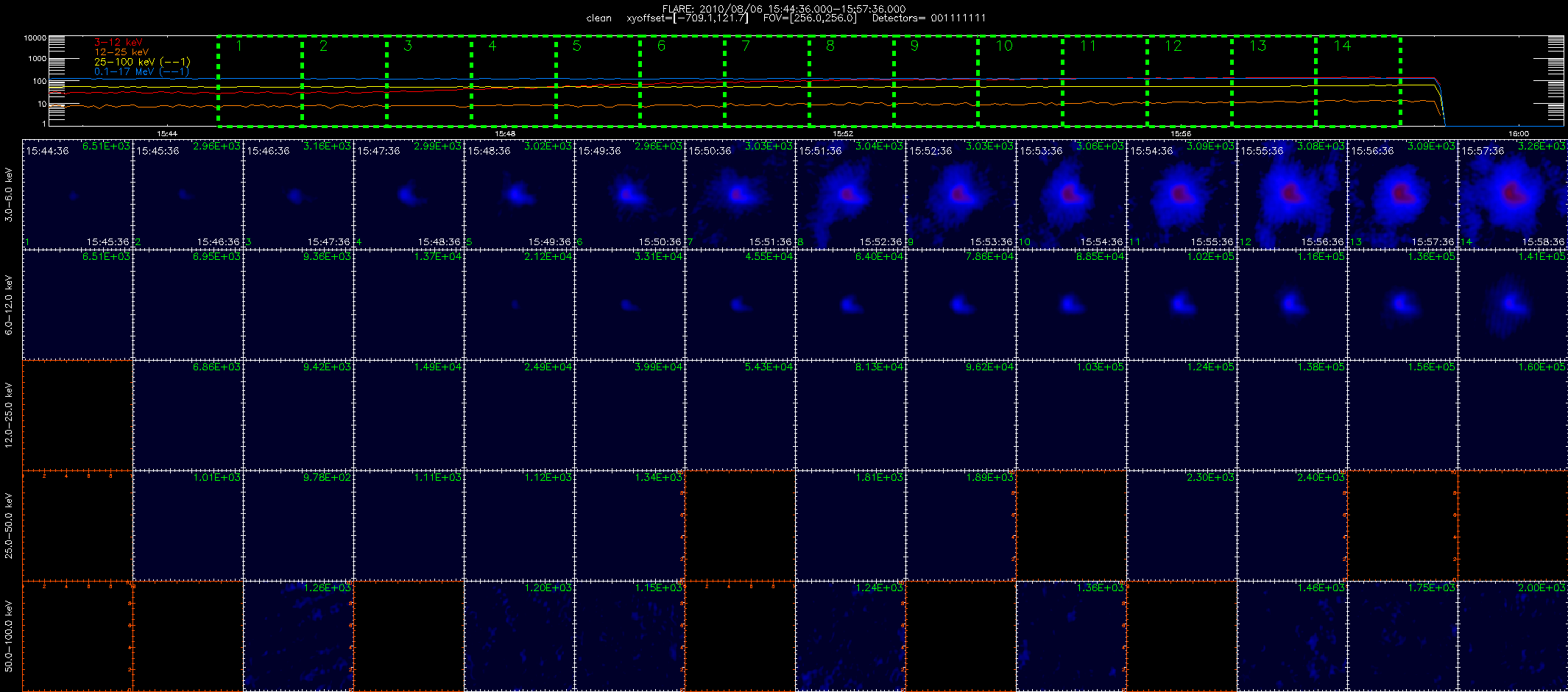Open the 25.0-50.0 keV image labeled 1.34E+03
1568x692 pixels.
pos(629,526)
